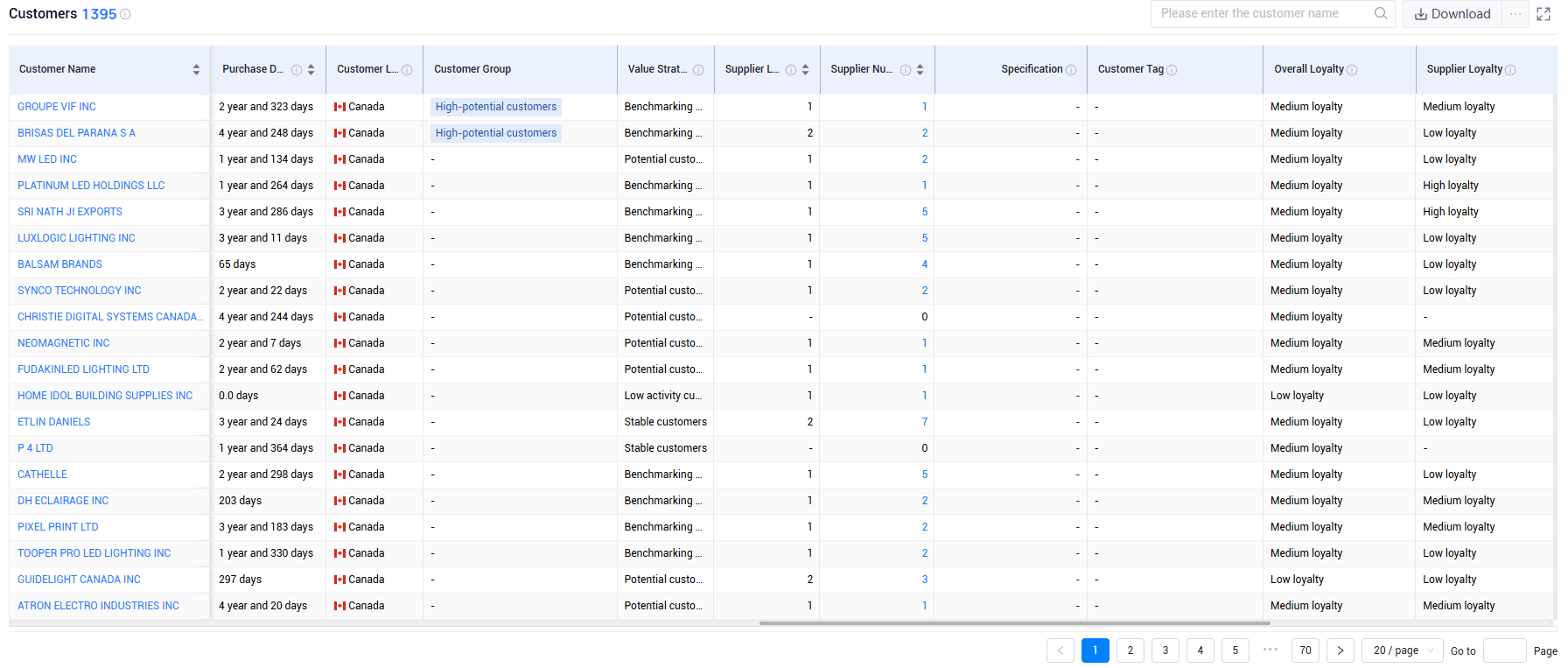Show info for Customer Tag column

point(1172,70)
